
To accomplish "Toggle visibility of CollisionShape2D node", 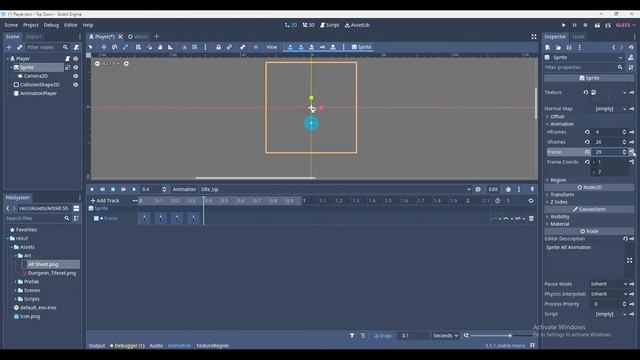I will point(76,84).
